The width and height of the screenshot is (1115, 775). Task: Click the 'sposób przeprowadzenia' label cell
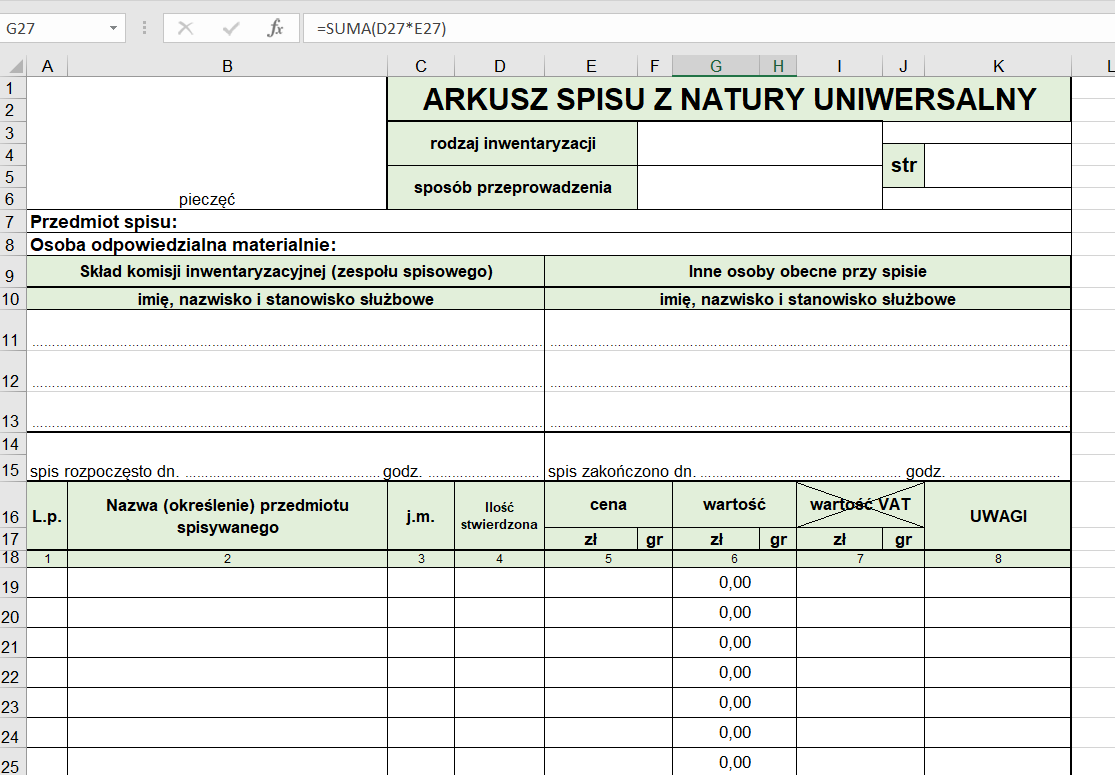click(513, 188)
